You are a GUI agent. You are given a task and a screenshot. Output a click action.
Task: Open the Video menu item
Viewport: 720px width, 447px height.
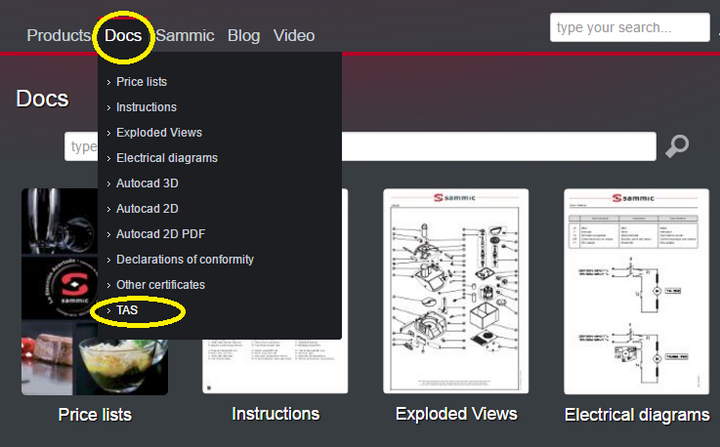(x=294, y=35)
